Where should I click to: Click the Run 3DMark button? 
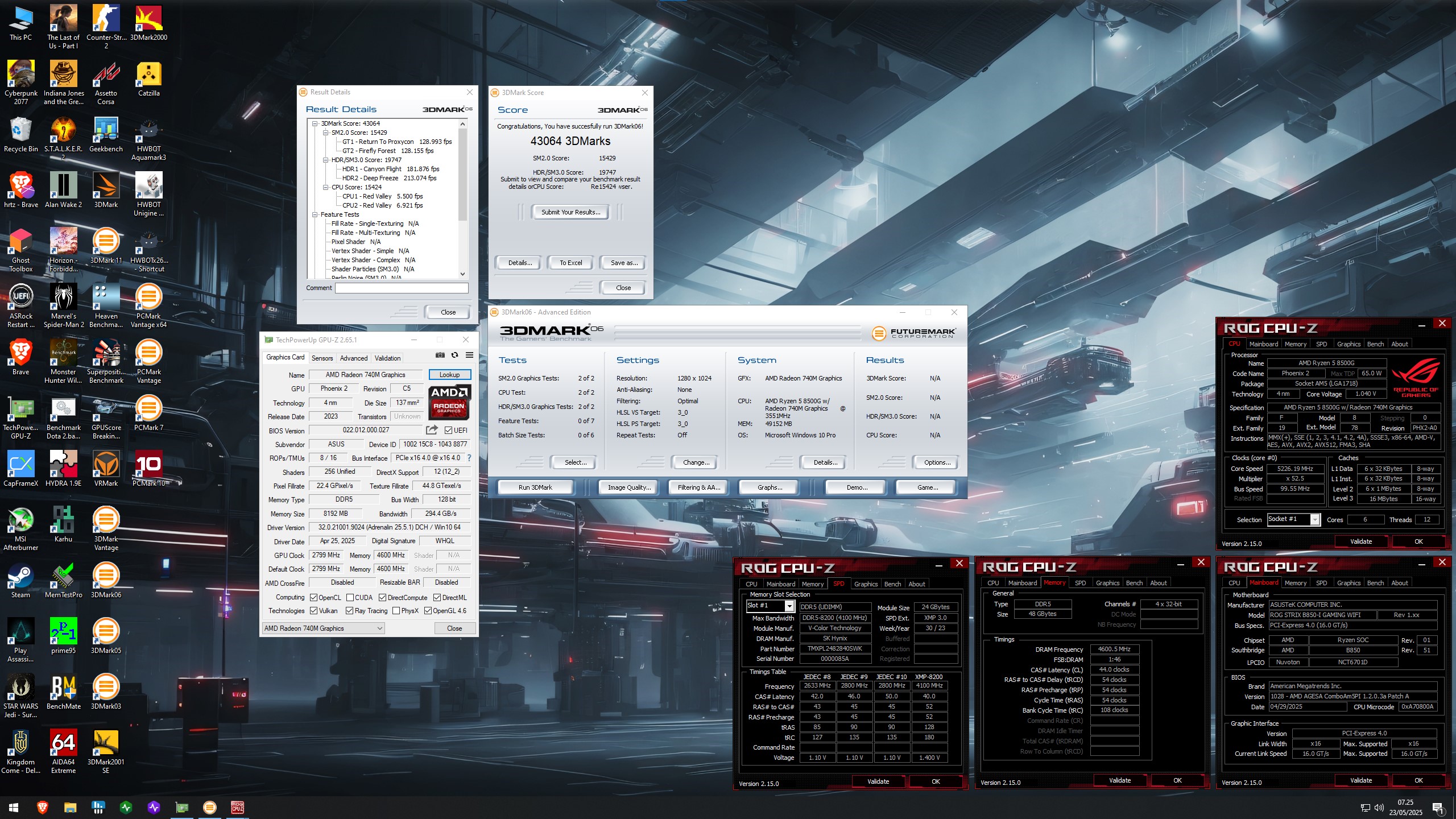pos(535,487)
